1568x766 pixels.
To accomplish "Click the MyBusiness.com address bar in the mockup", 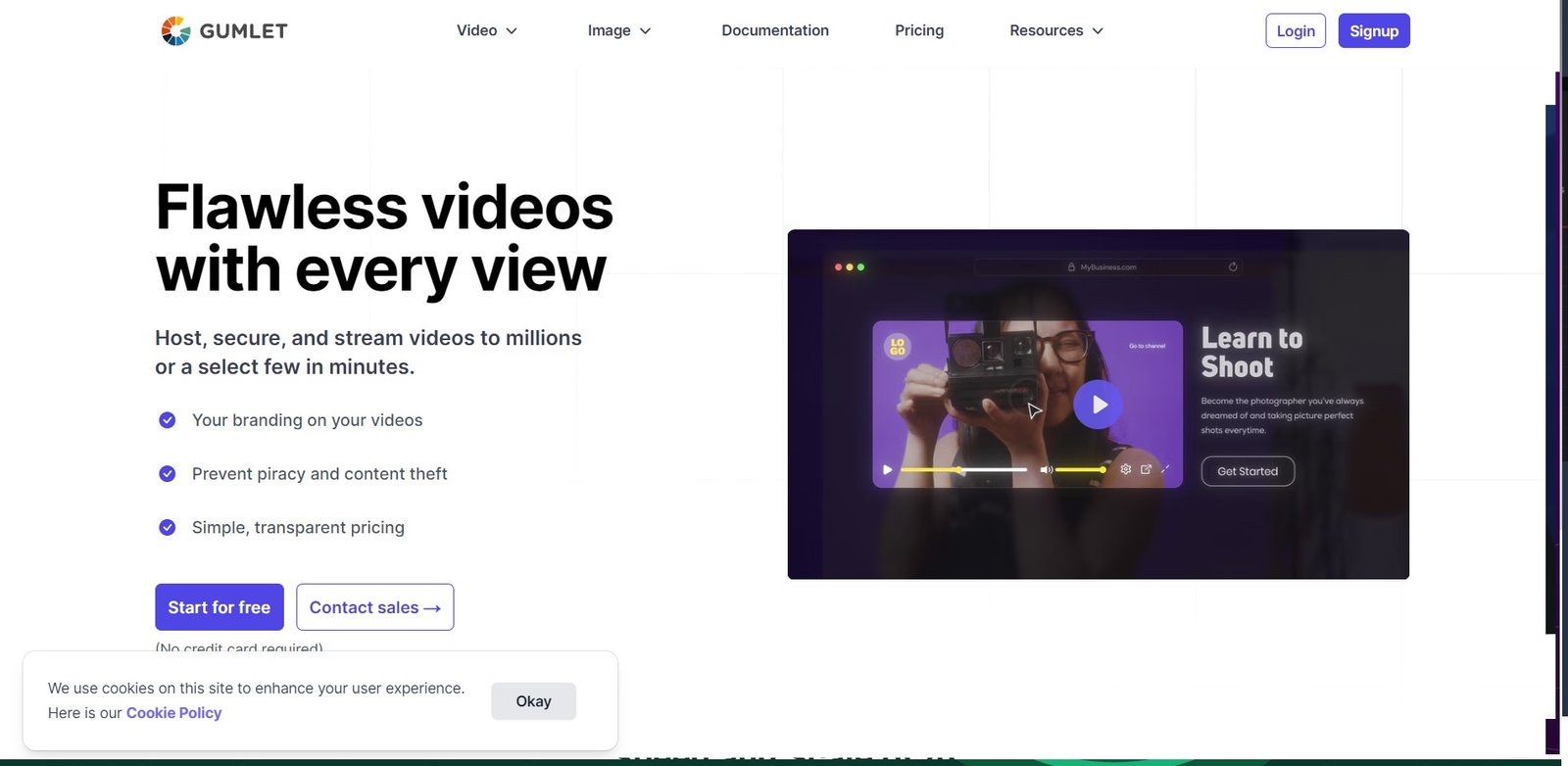I will (x=1107, y=266).
